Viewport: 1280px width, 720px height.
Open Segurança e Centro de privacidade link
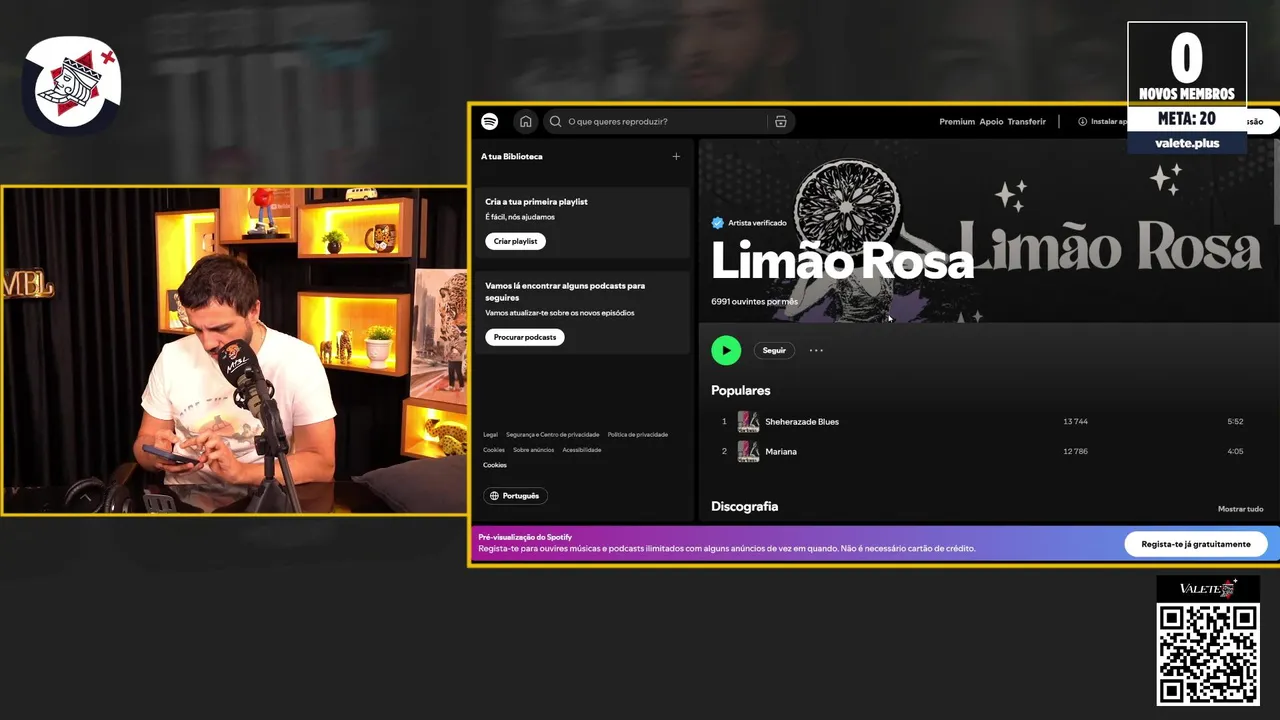coord(553,435)
